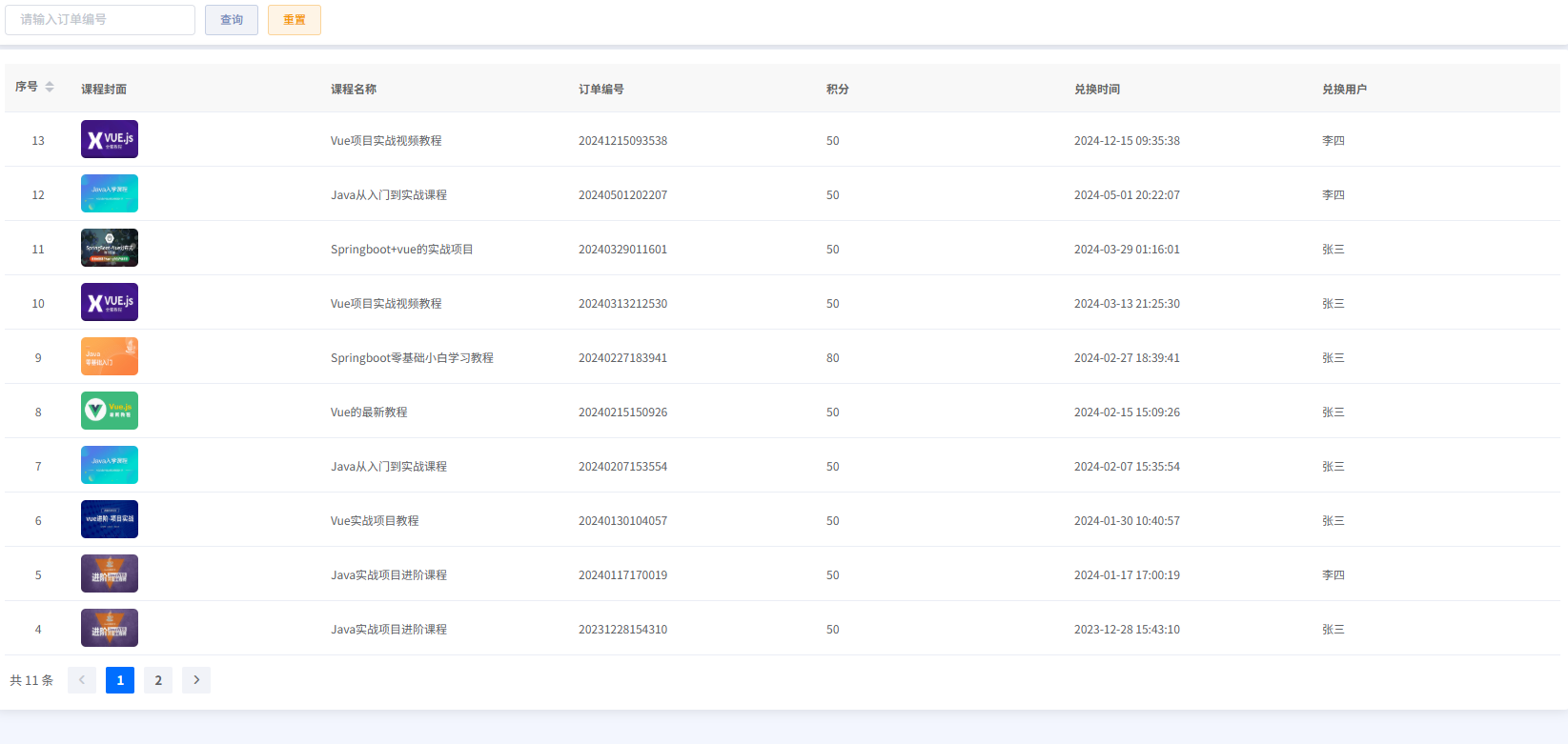The height and width of the screenshot is (744, 1568).
Task: Select page 1 in pagination
Action: [x=120, y=680]
